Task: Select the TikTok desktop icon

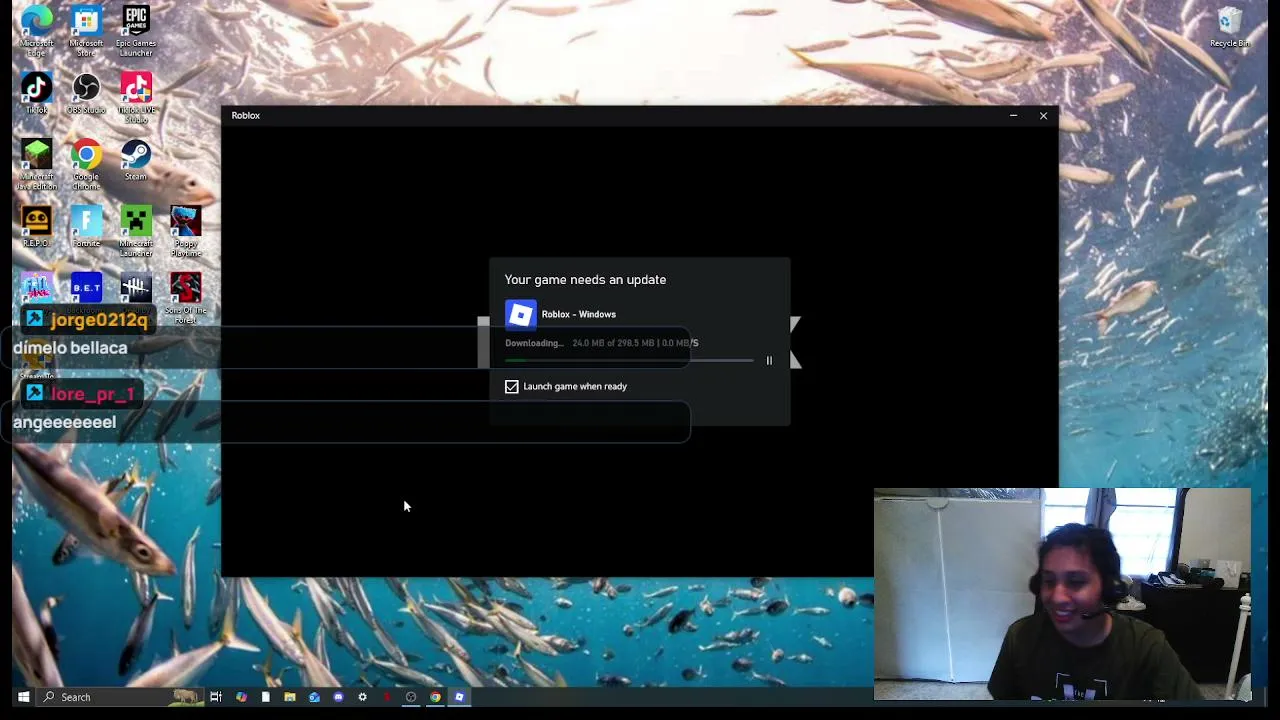Action: coord(36,94)
